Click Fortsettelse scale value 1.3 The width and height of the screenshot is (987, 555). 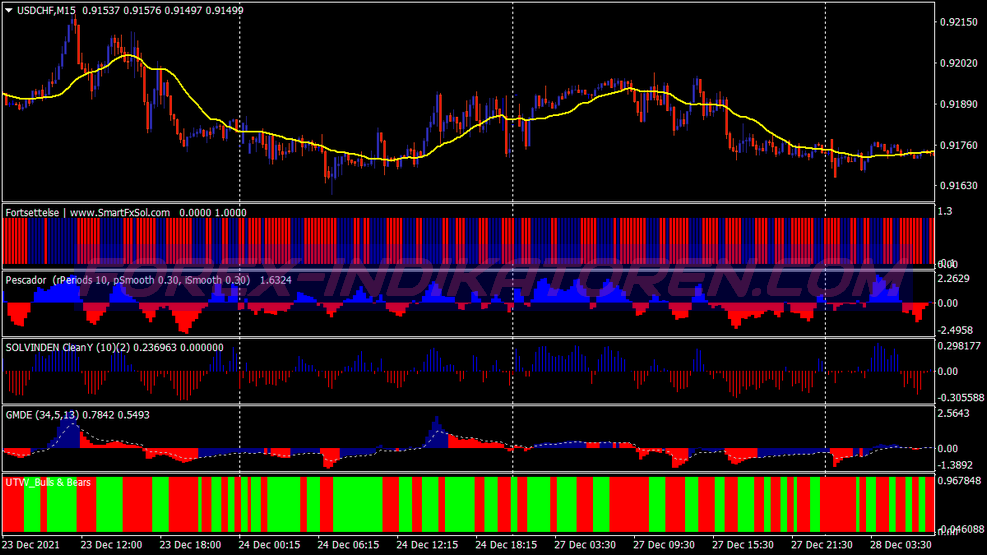click(945, 211)
